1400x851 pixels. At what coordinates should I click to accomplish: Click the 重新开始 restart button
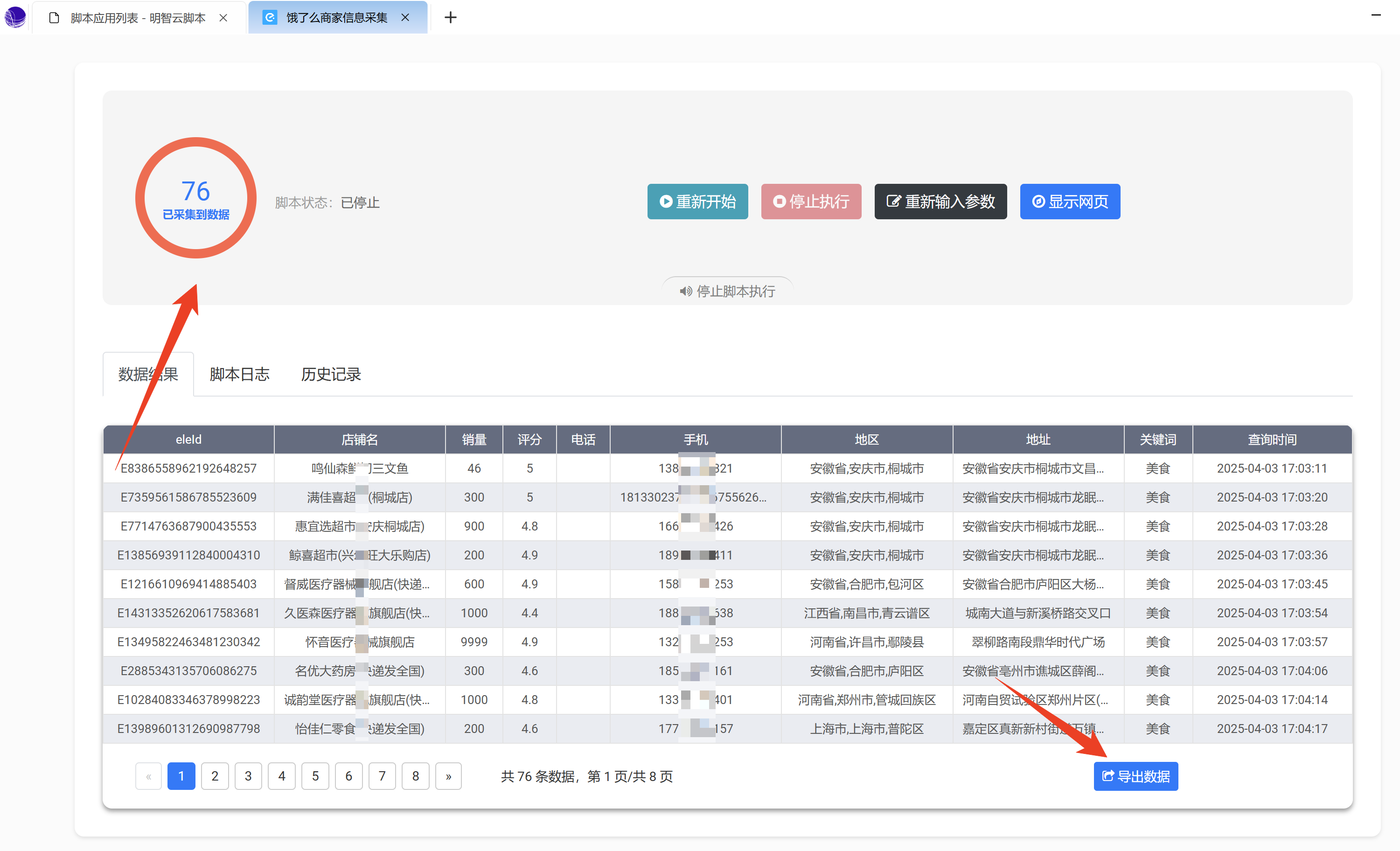click(x=697, y=202)
